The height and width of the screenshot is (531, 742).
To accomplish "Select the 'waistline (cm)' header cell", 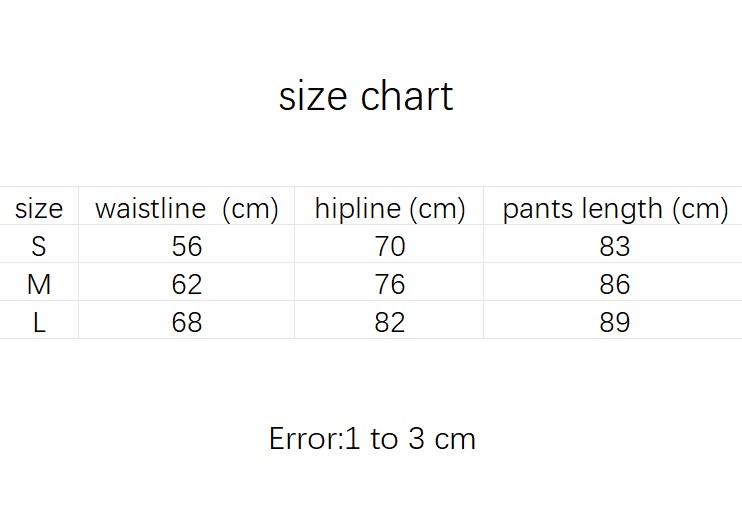I will click(186, 206).
